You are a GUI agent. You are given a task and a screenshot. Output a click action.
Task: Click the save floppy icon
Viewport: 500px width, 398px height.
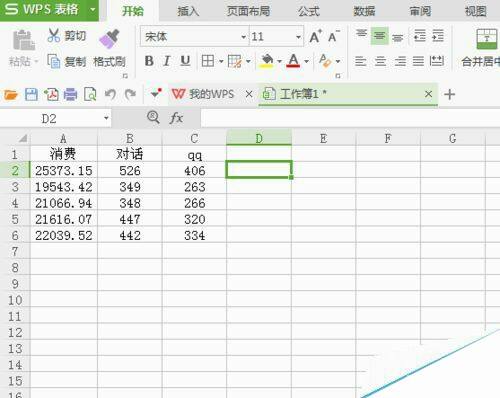[31, 95]
